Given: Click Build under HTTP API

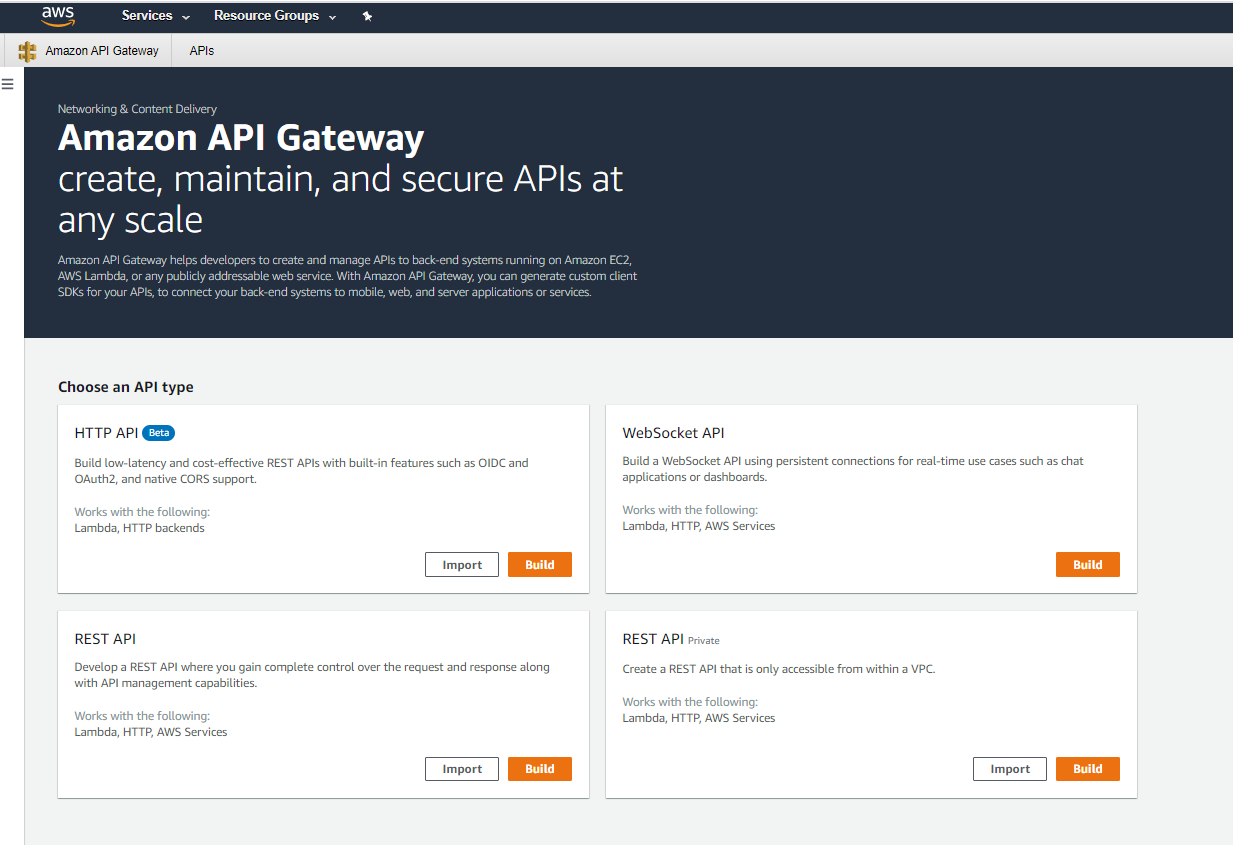Looking at the screenshot, I should pos(540,565).
